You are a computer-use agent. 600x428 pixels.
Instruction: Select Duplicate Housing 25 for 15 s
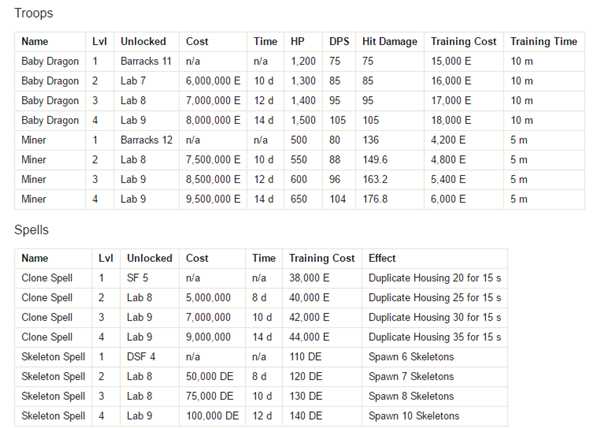[435, 298]
